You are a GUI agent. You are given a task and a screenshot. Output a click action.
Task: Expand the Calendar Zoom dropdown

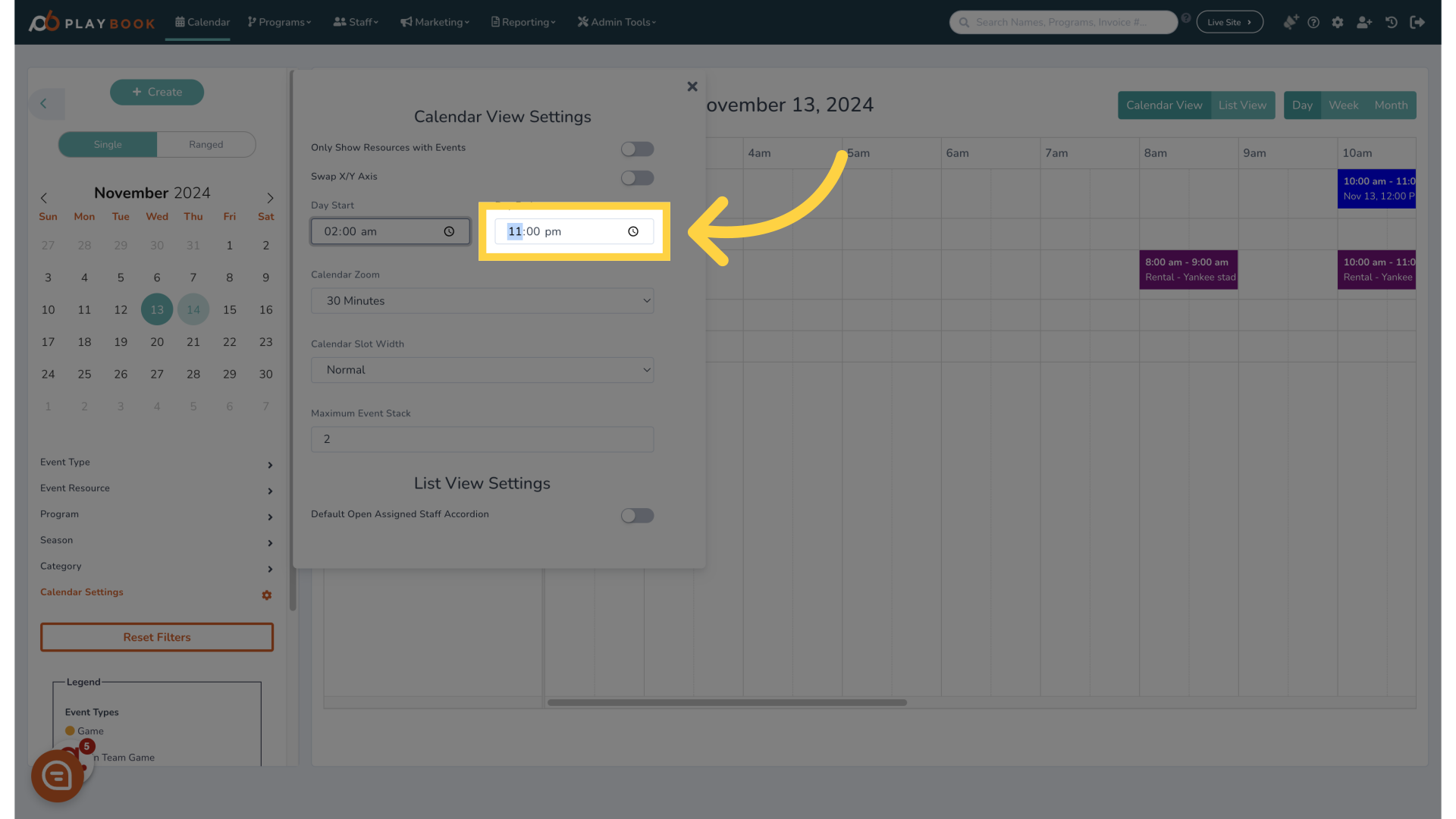click(x=482, y=300)
